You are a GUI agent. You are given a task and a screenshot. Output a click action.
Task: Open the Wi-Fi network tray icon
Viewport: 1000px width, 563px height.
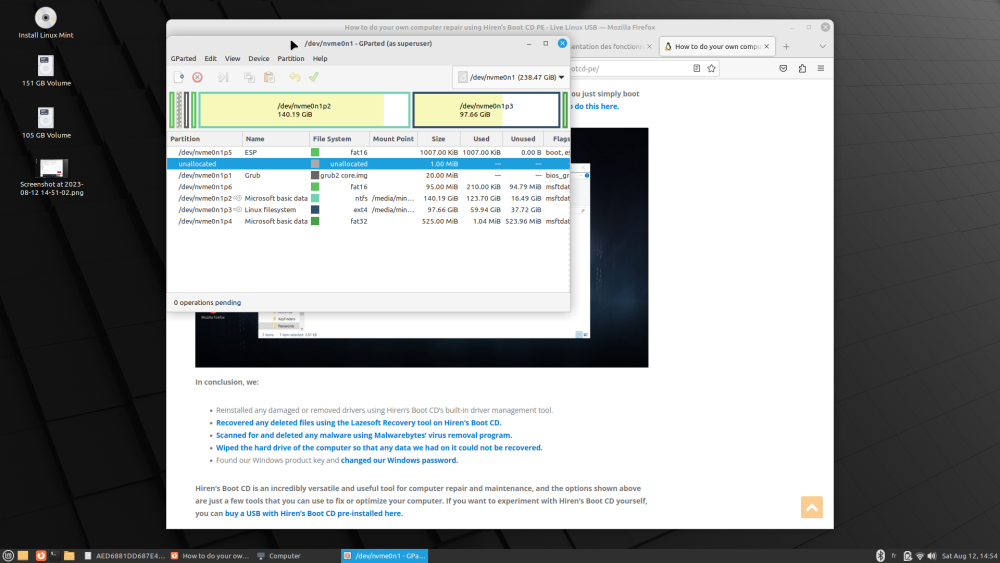[x=920, y=556]
